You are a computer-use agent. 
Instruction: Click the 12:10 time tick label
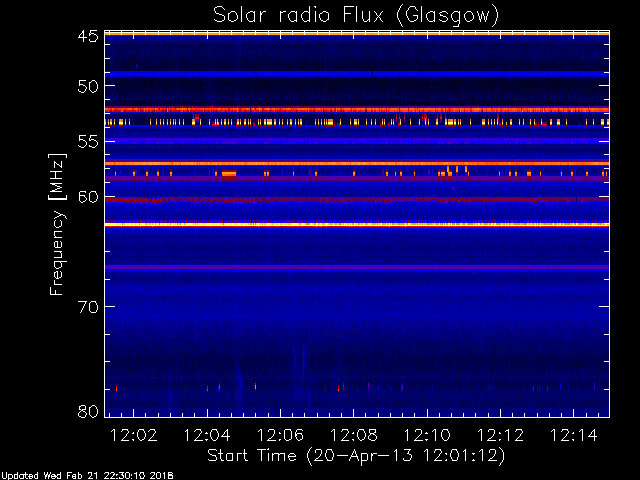[427, 435]
